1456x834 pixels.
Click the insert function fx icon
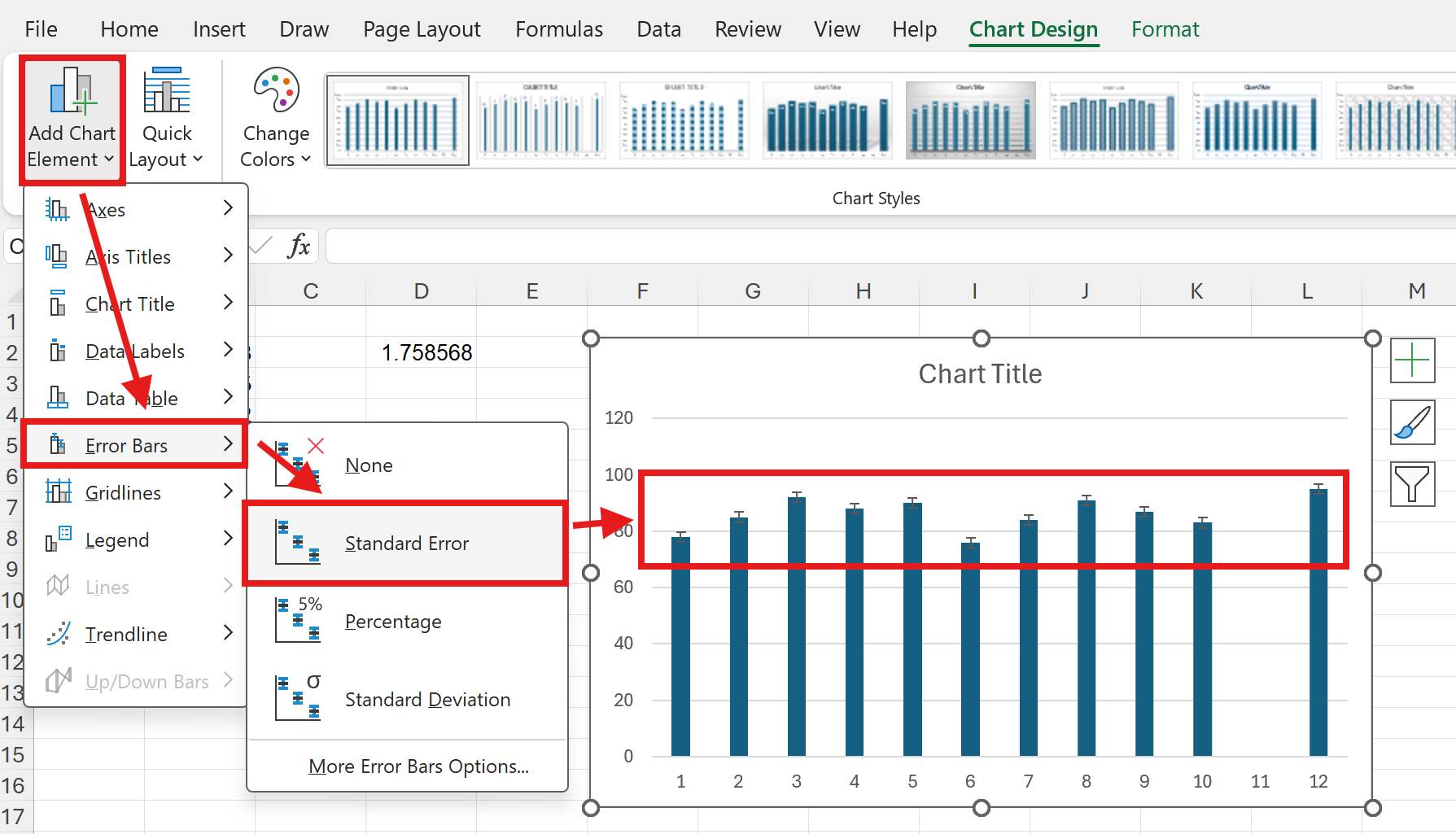(299, 246)
